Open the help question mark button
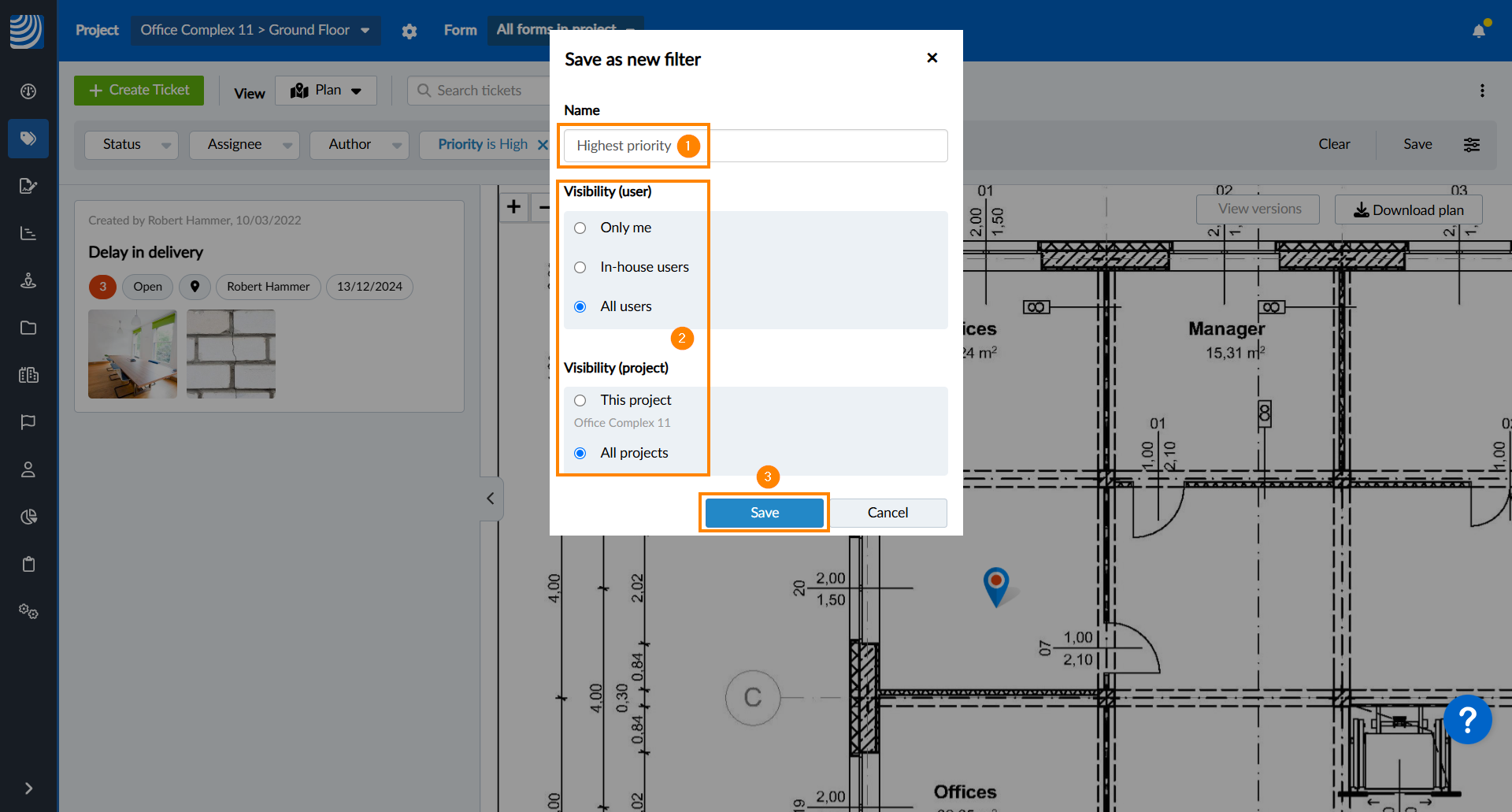 coord(1467,719)
